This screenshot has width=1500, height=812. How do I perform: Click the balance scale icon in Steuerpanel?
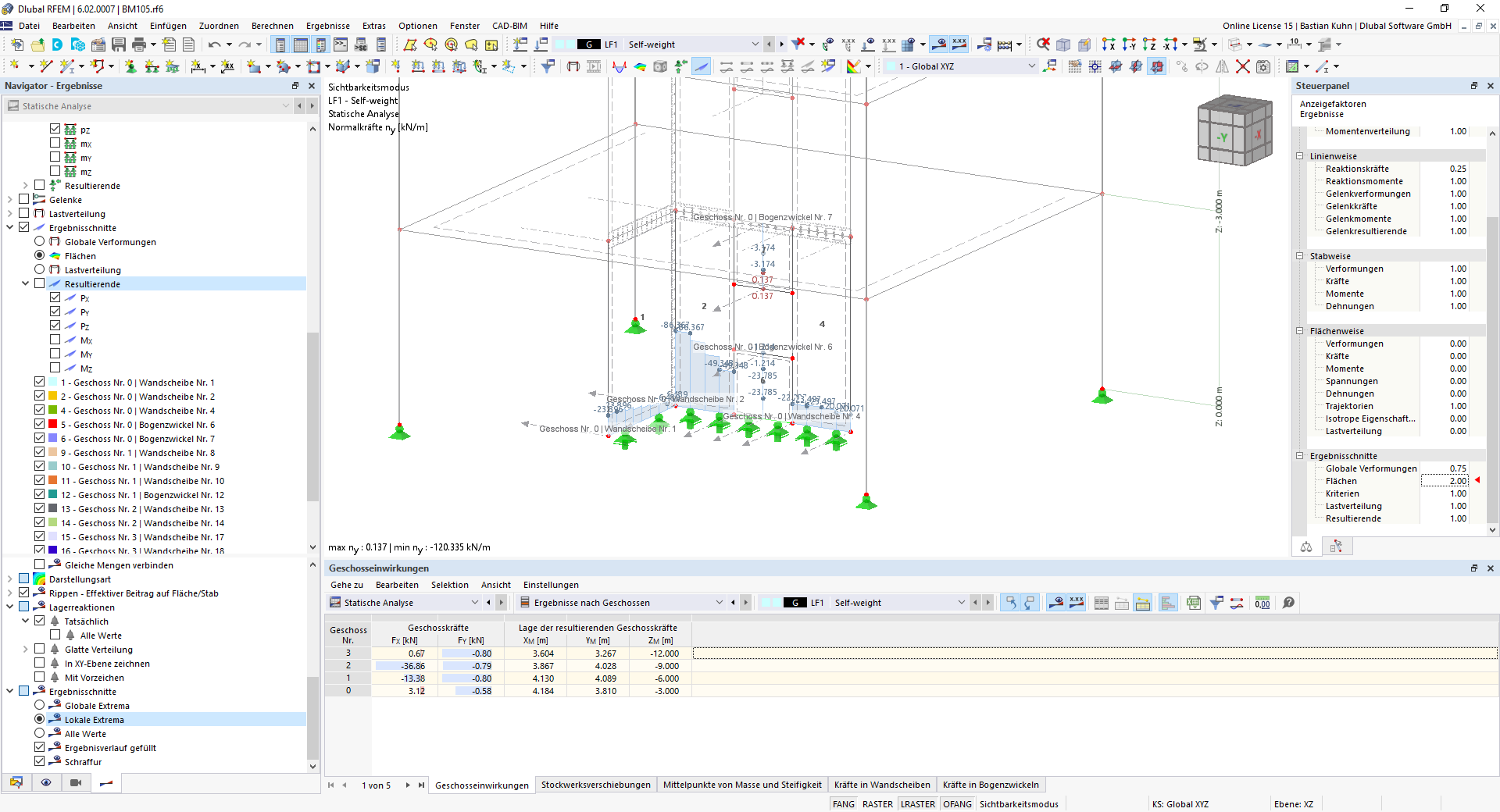[1306, 547]
